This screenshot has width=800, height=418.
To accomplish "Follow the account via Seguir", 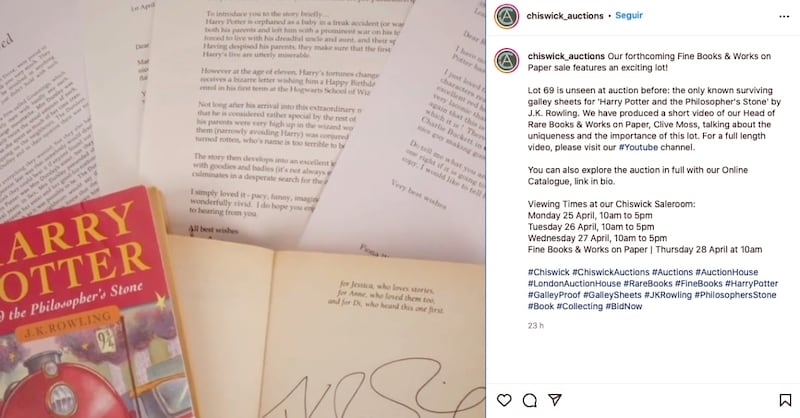I will pyautogui.click(x=629, y=15).
